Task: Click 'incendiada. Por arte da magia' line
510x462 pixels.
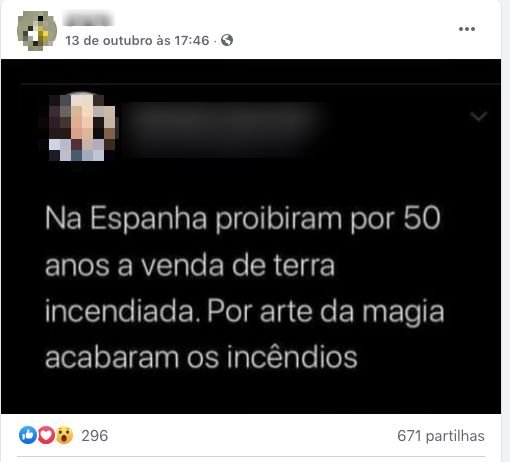Action: pos(245,312)
